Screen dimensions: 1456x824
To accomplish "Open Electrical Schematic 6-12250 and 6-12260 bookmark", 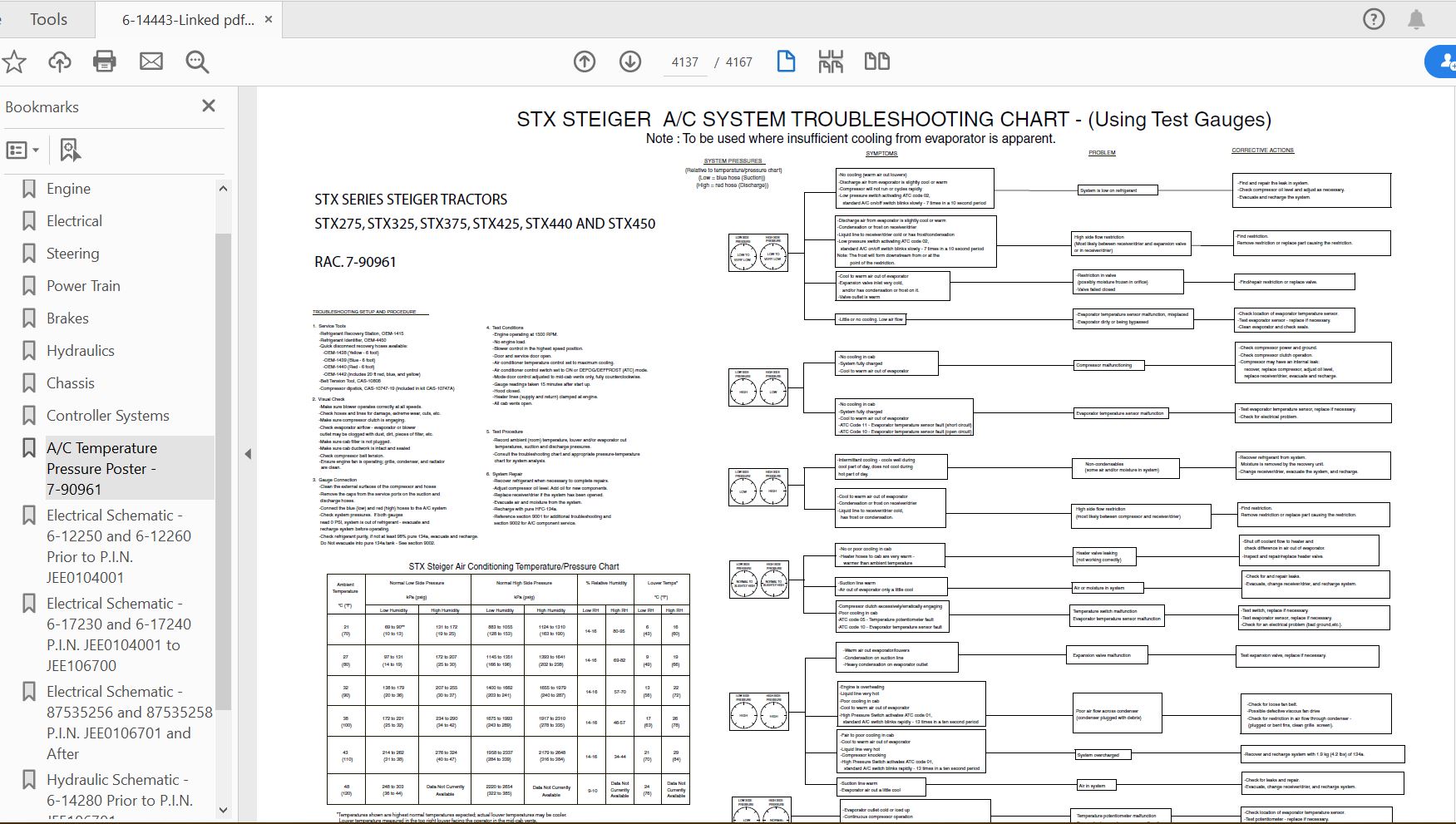I will pos(119,546).
